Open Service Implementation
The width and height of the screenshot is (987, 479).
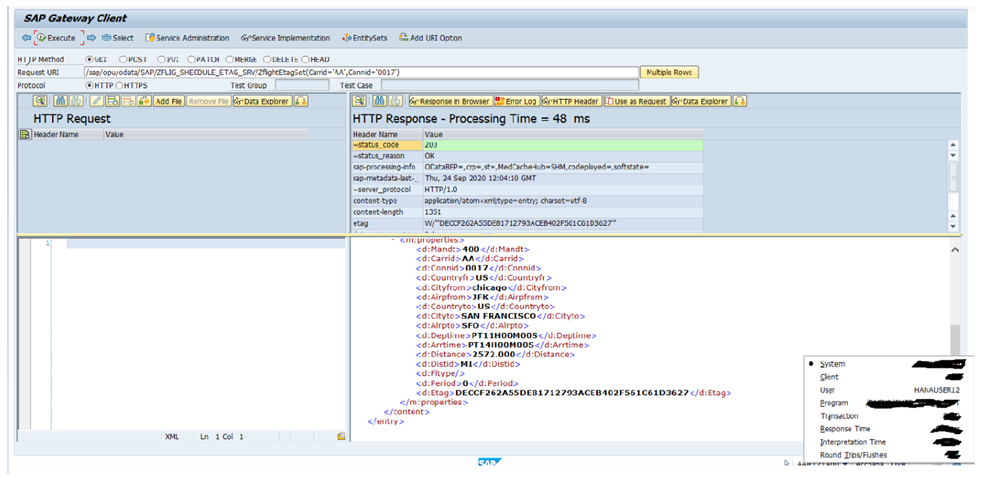[x=285, y=38]
